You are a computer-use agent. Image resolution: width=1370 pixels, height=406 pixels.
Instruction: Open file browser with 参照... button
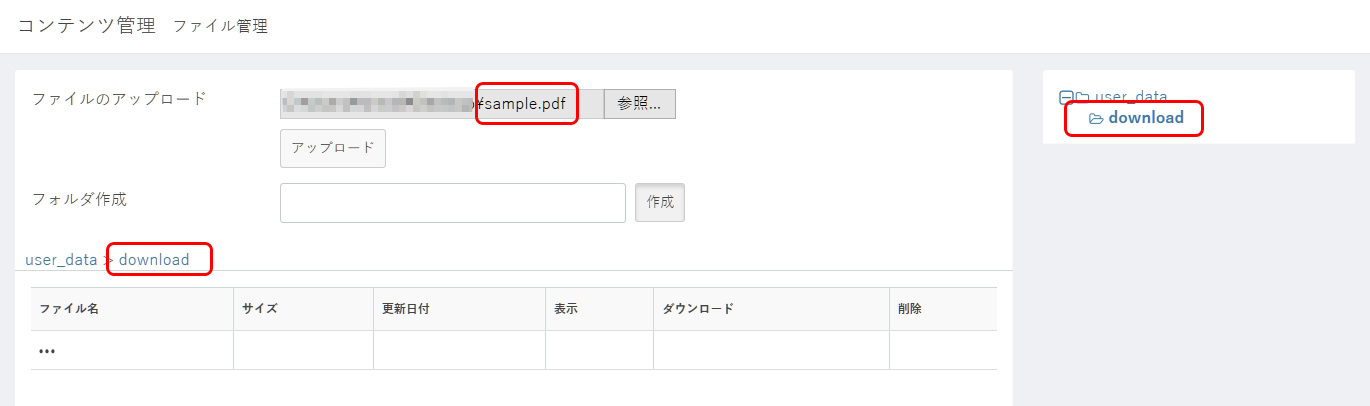pos(640,103)
